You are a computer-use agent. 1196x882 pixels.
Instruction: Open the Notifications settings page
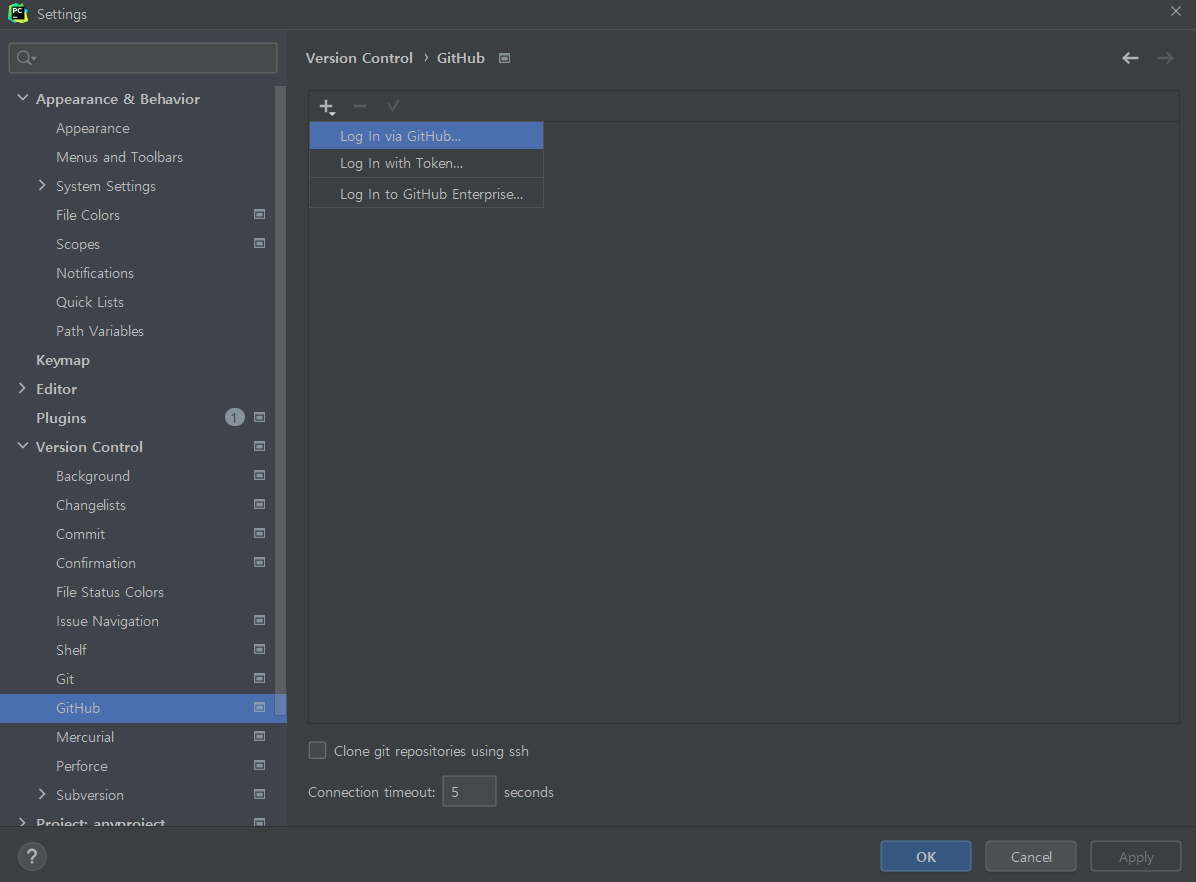point(95,273)
